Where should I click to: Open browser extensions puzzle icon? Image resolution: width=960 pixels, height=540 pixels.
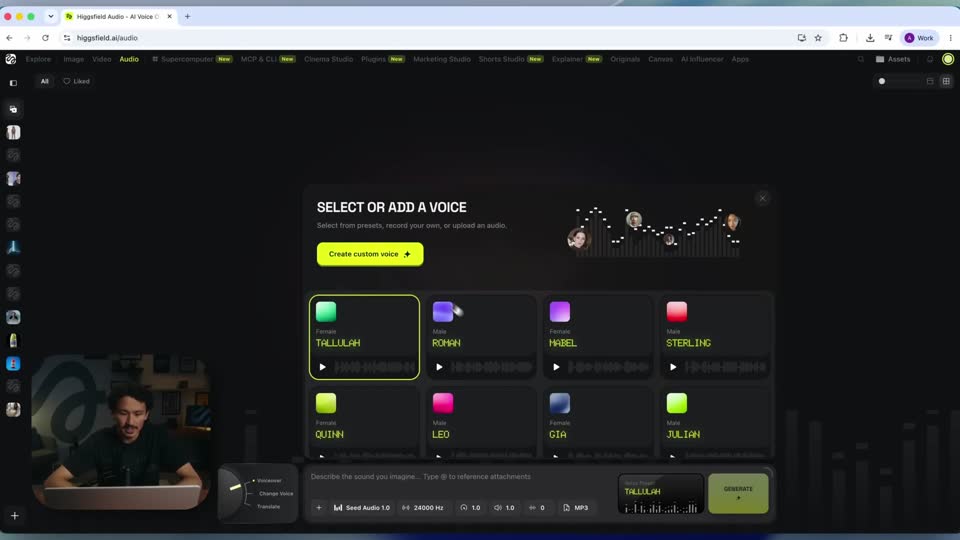843,38
